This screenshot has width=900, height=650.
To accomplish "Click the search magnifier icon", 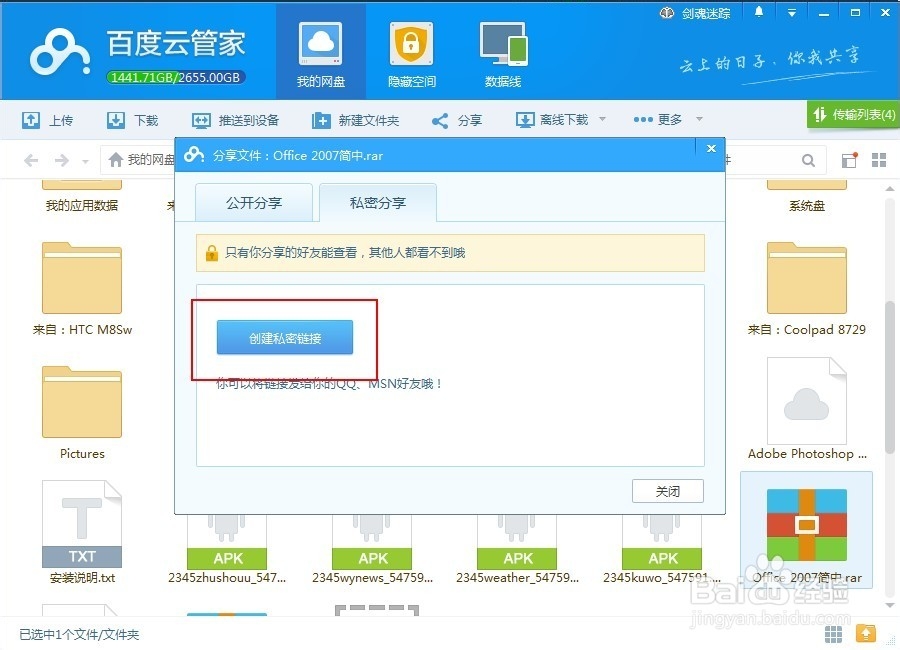I will coord(808,160).
